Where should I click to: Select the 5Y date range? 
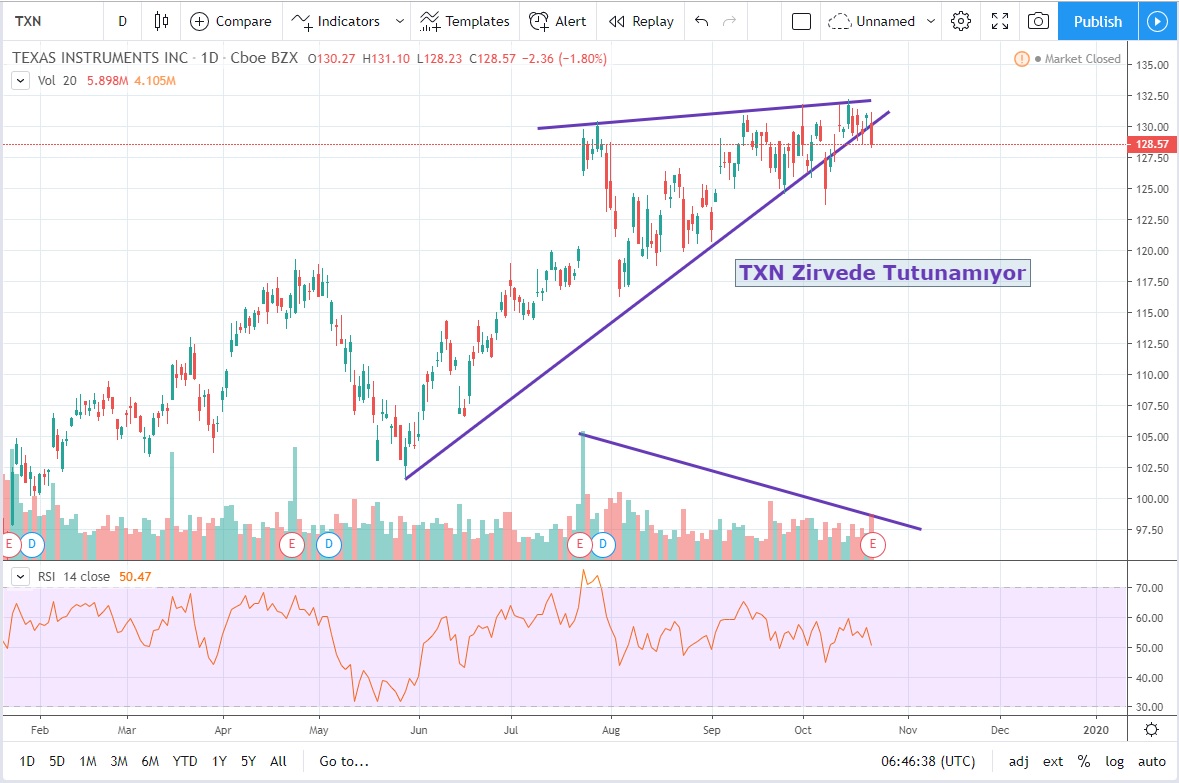(248, 761)
